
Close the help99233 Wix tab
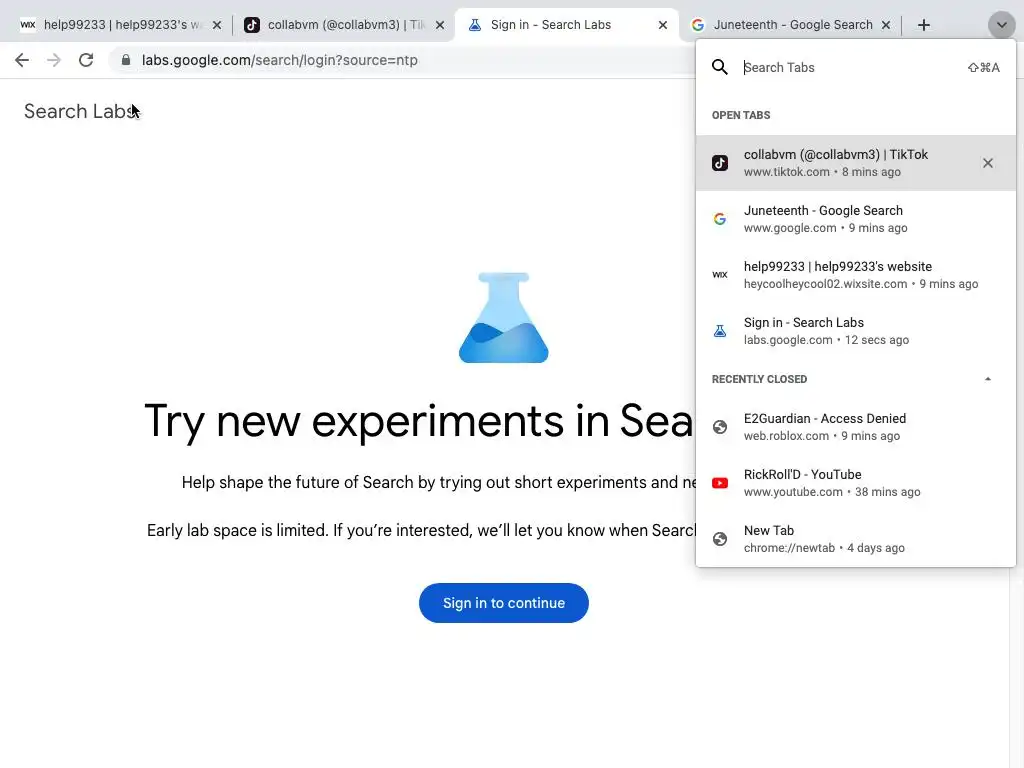[217, 25]
